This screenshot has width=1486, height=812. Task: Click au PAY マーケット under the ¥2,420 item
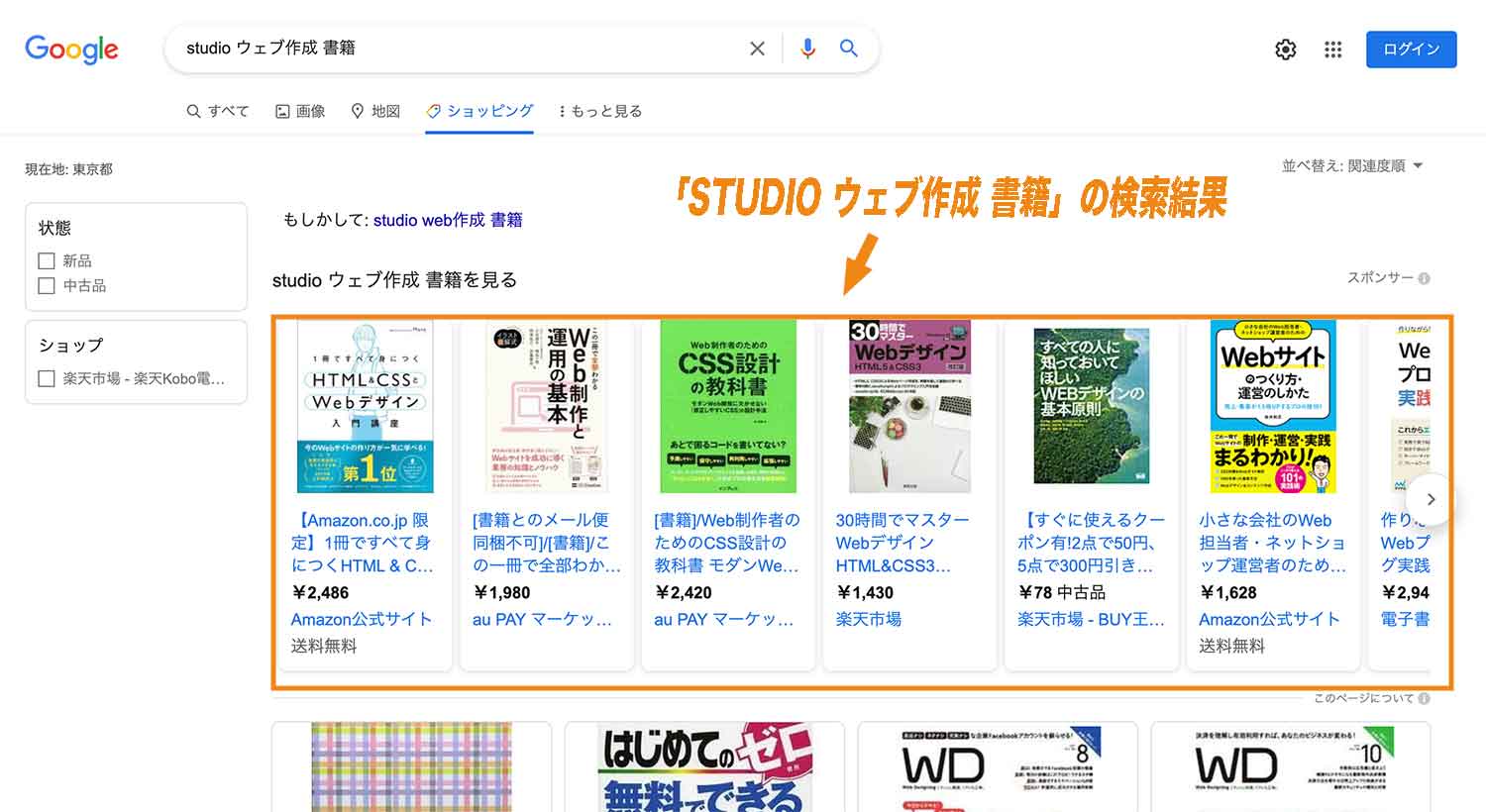click(724, 619)
